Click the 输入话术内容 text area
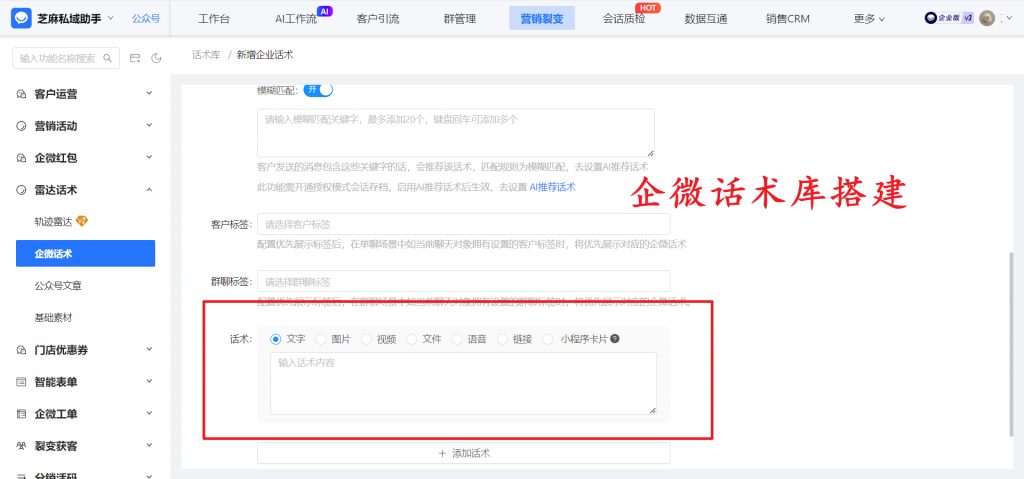1024x479 pixels. click(463, 382)
